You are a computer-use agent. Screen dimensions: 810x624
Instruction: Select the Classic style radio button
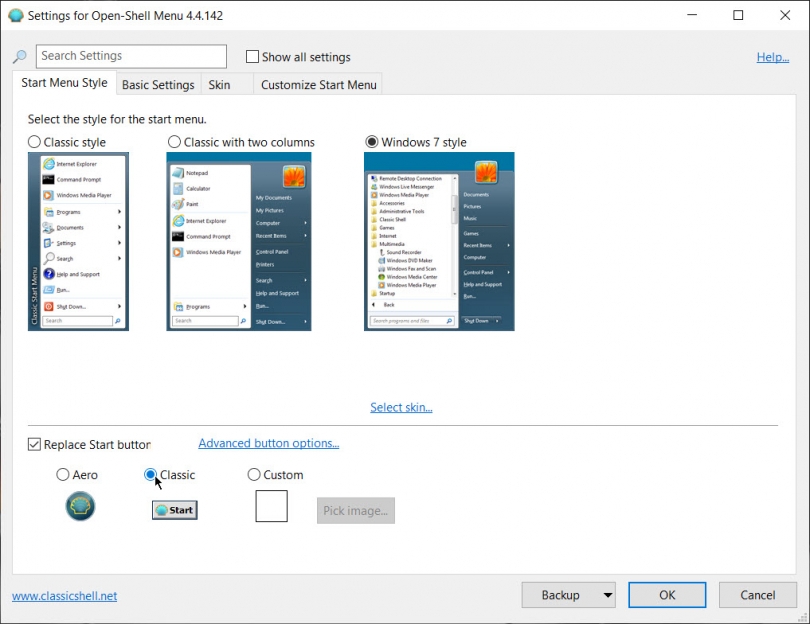click(x=35, y=142)
